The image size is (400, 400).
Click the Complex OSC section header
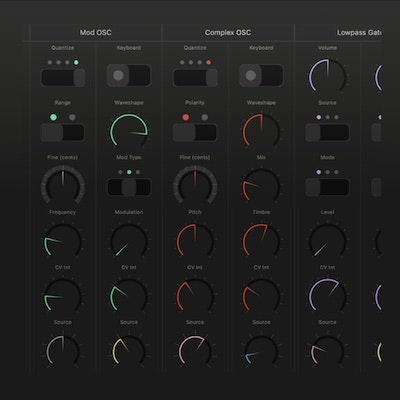[x=228, y=33]
